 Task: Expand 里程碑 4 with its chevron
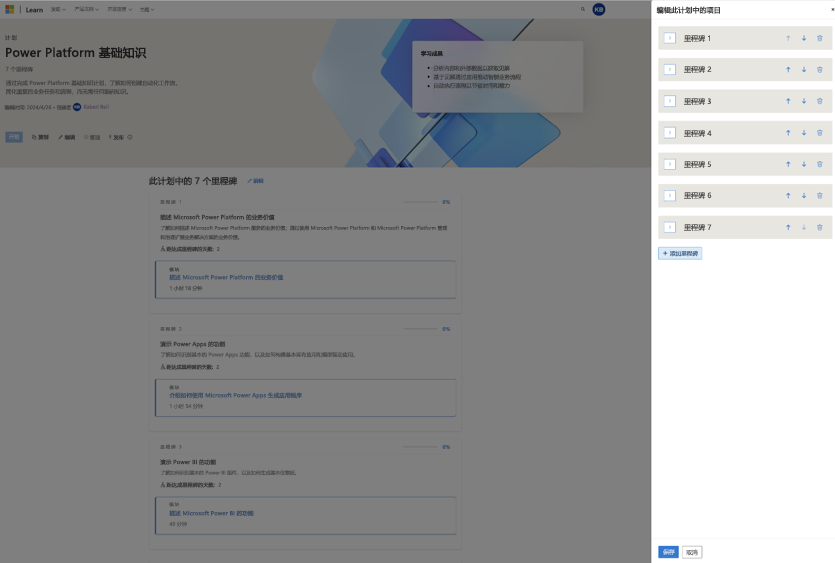click(670, 133)
